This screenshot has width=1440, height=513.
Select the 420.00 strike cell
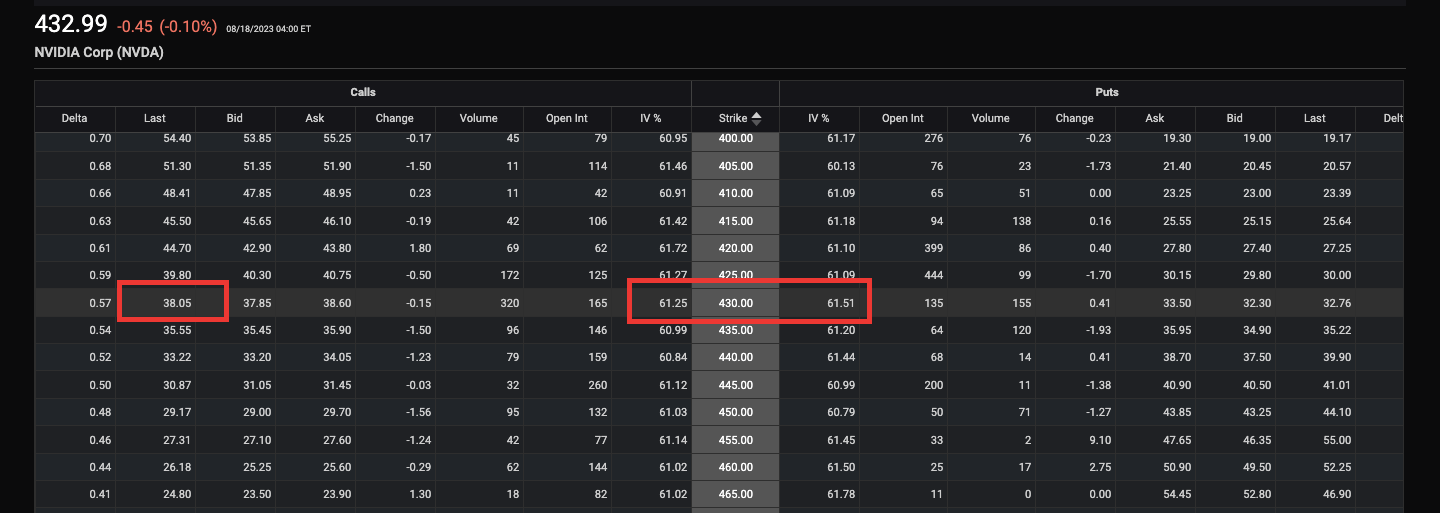[735, 248]
